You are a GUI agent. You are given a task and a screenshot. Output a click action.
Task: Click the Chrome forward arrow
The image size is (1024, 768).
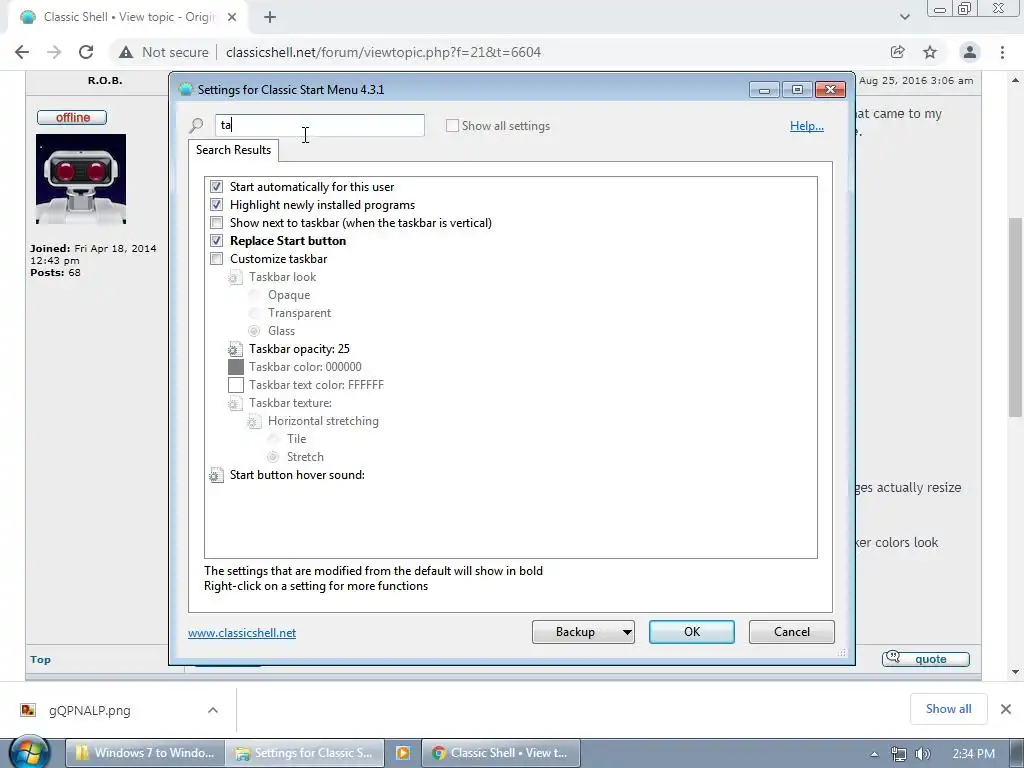pyautogui.click(x=54, y=52)
